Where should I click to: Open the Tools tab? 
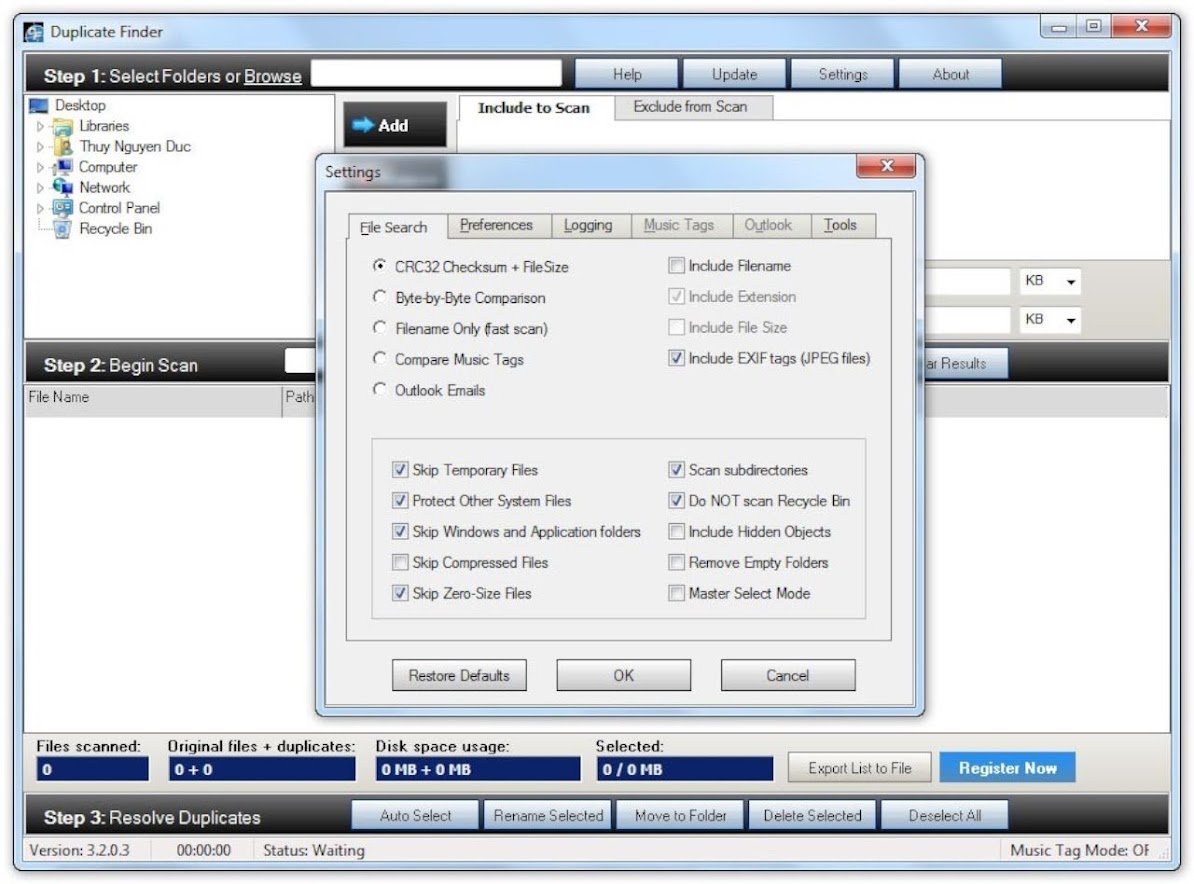tap(841, 225)
